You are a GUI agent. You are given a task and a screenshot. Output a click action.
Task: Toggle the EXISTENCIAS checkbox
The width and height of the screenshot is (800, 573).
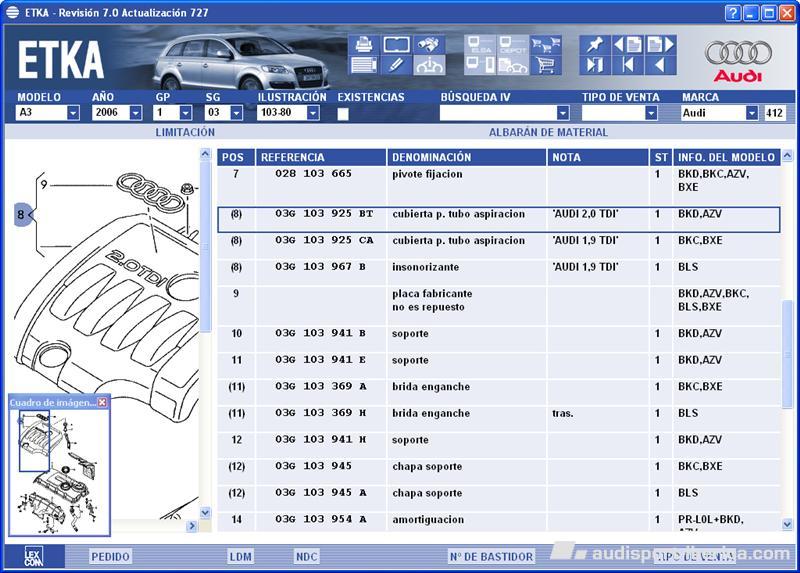click(343, 114)
